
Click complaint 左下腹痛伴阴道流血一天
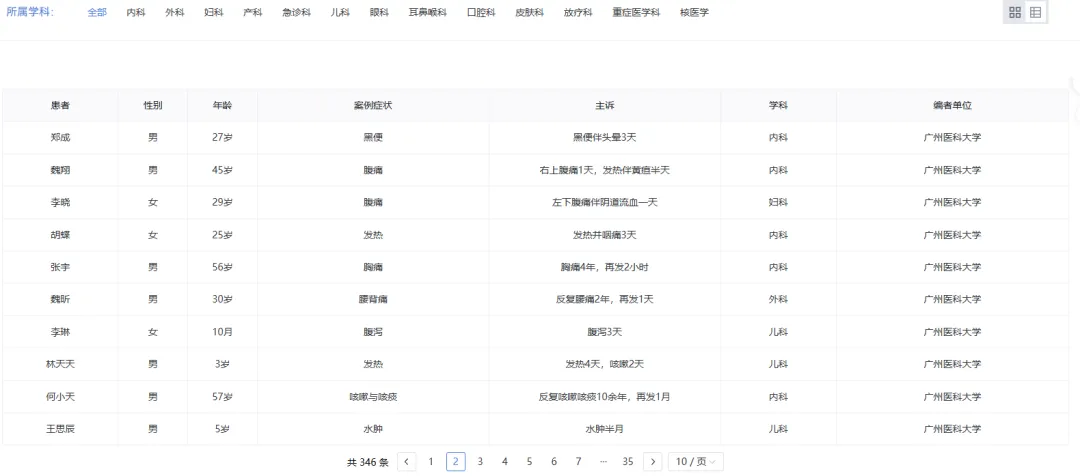point(605,203)
